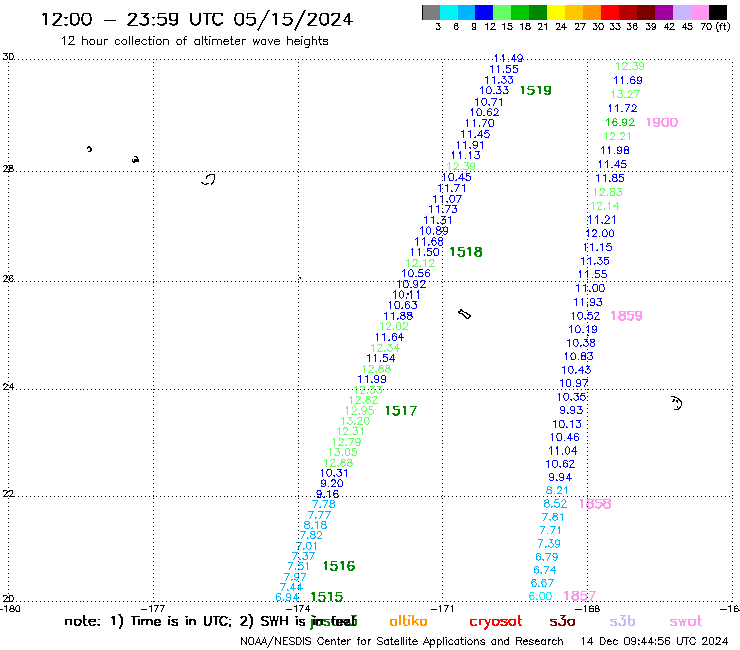Click the pink time label 1859
740x650 pixels.
[x=626, y=316]
